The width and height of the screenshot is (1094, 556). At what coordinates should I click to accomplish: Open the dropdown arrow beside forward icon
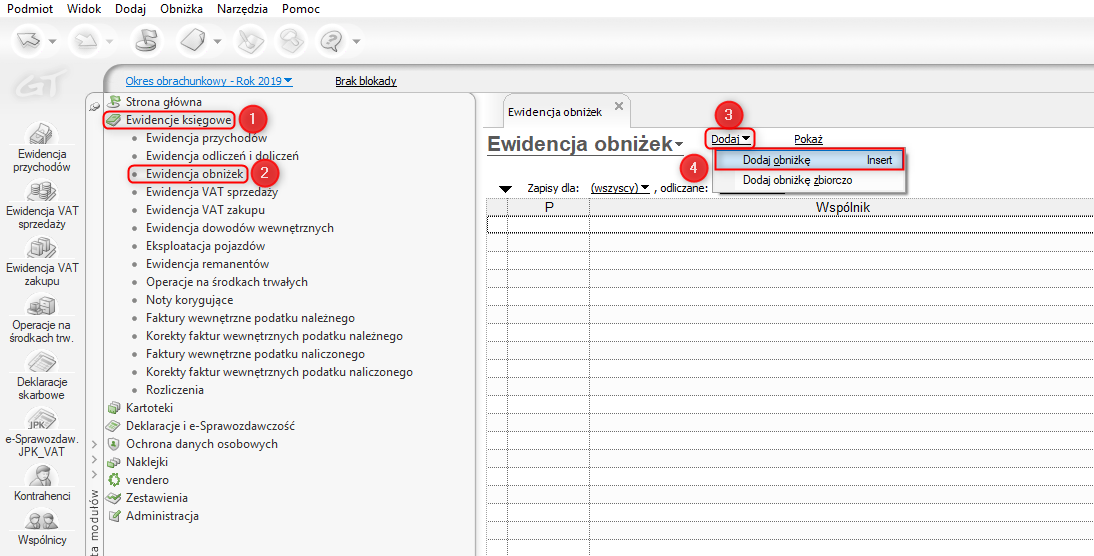coord(110,42)
